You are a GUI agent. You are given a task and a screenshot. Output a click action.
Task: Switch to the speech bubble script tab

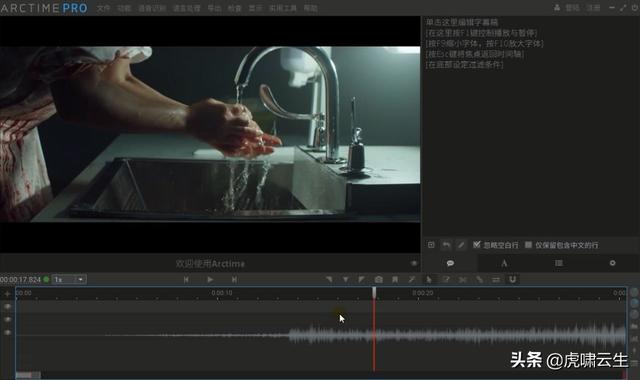pos(450,263)
